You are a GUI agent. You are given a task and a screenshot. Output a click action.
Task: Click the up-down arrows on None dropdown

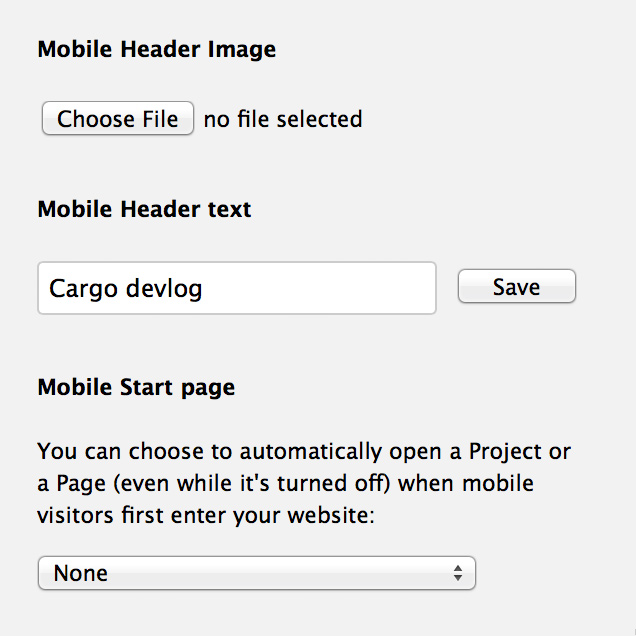(458, 573)
